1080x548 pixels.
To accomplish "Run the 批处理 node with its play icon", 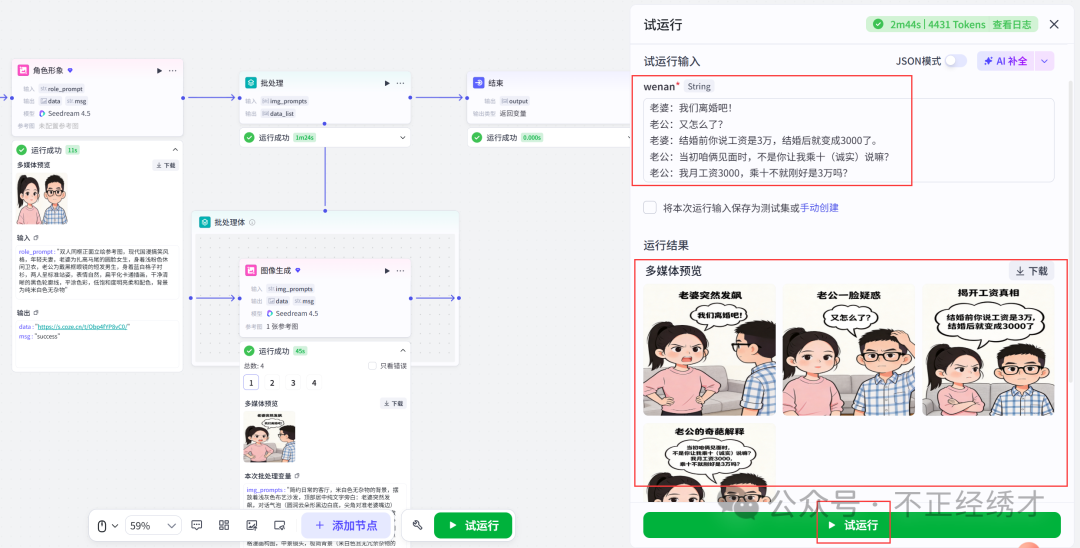I will [x=387, y=83].
